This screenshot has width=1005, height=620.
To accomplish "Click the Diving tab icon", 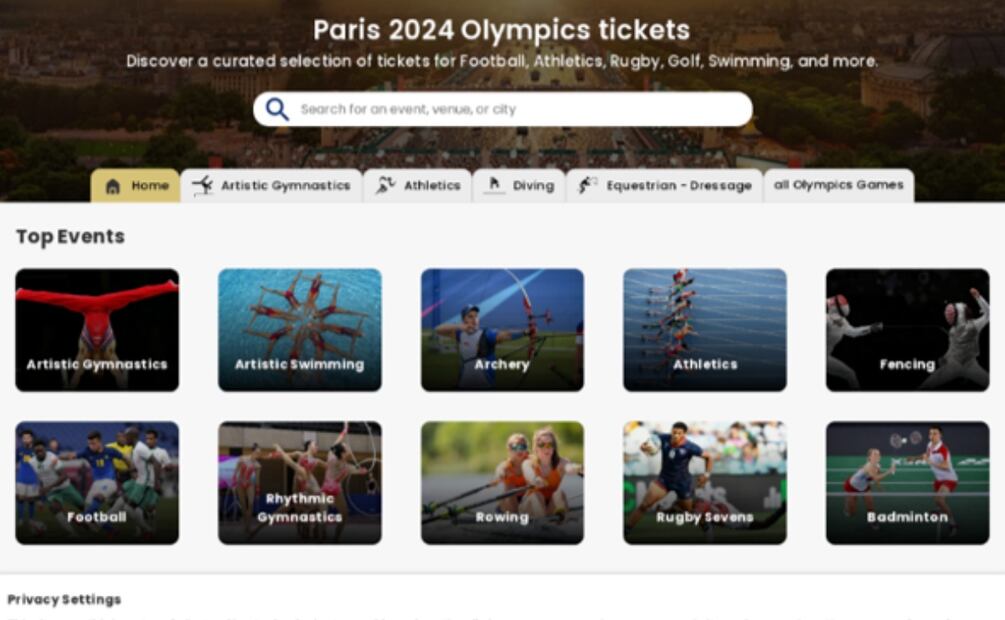I will click(x=494, y=185).
